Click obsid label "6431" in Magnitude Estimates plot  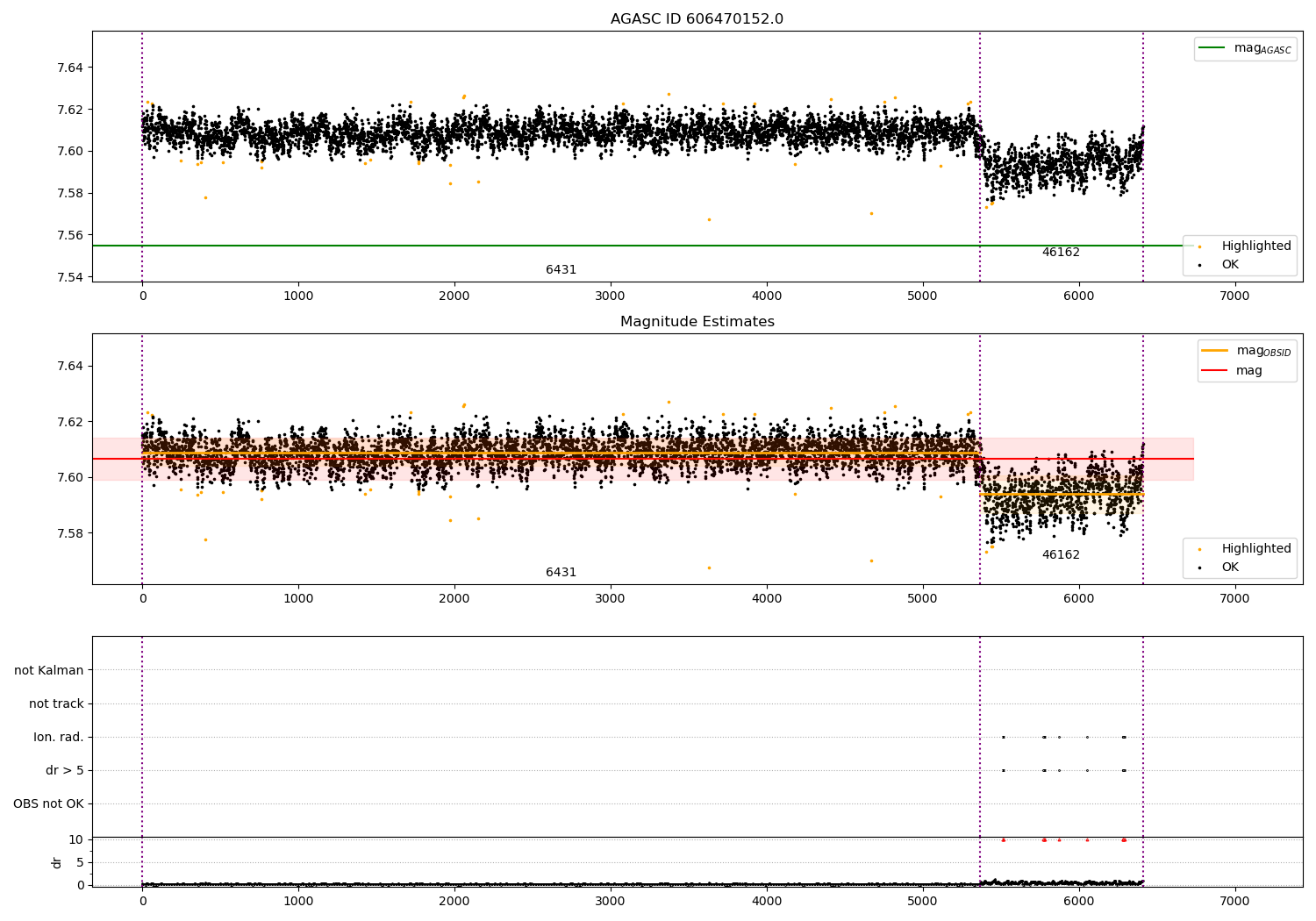pos(561,573)
